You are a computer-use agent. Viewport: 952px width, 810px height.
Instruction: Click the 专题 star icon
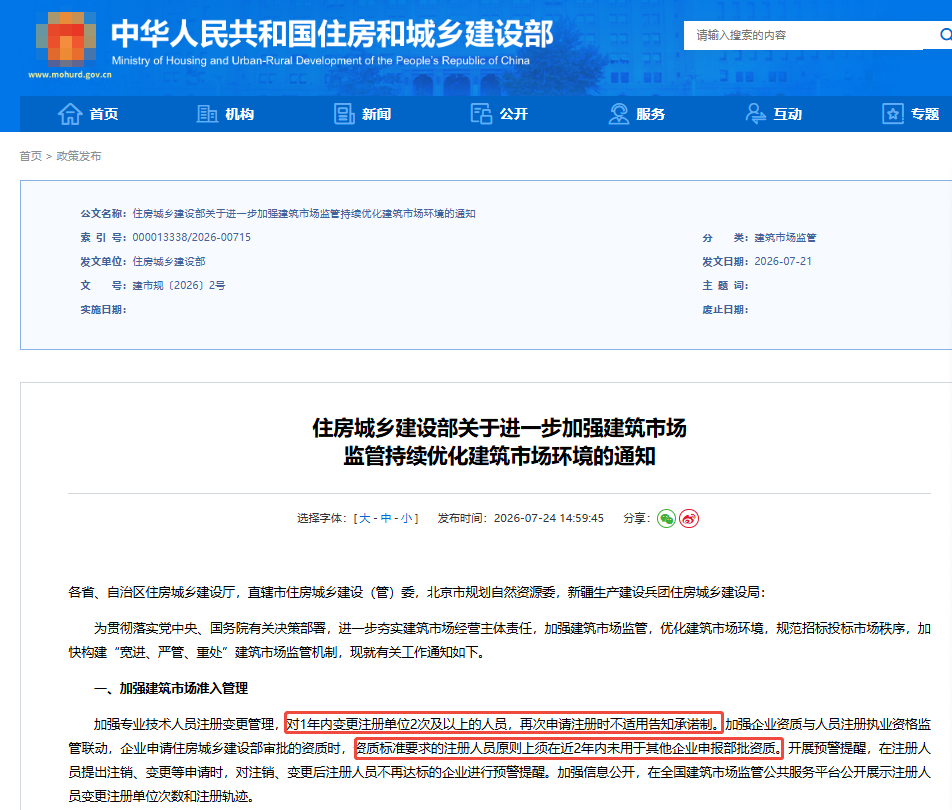pyautogui.click(x=892, y=114)
